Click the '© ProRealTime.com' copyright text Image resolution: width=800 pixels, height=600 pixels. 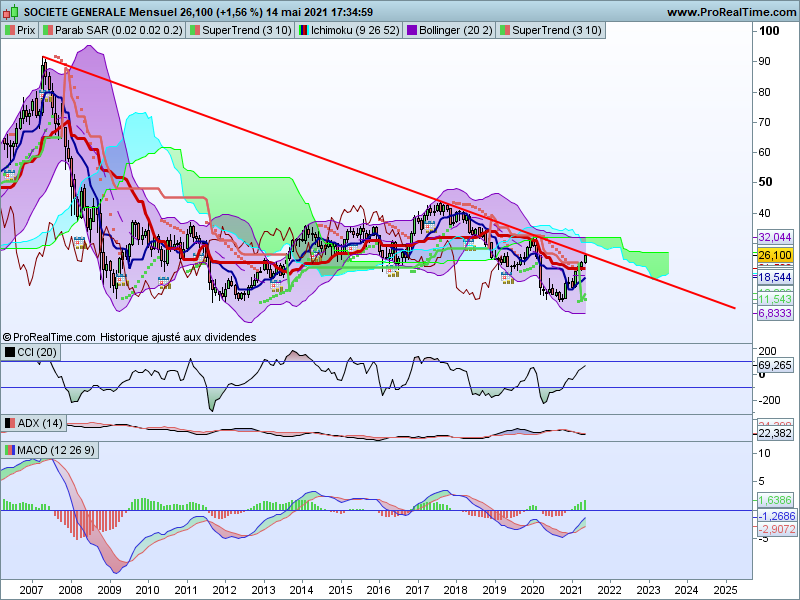49,337
